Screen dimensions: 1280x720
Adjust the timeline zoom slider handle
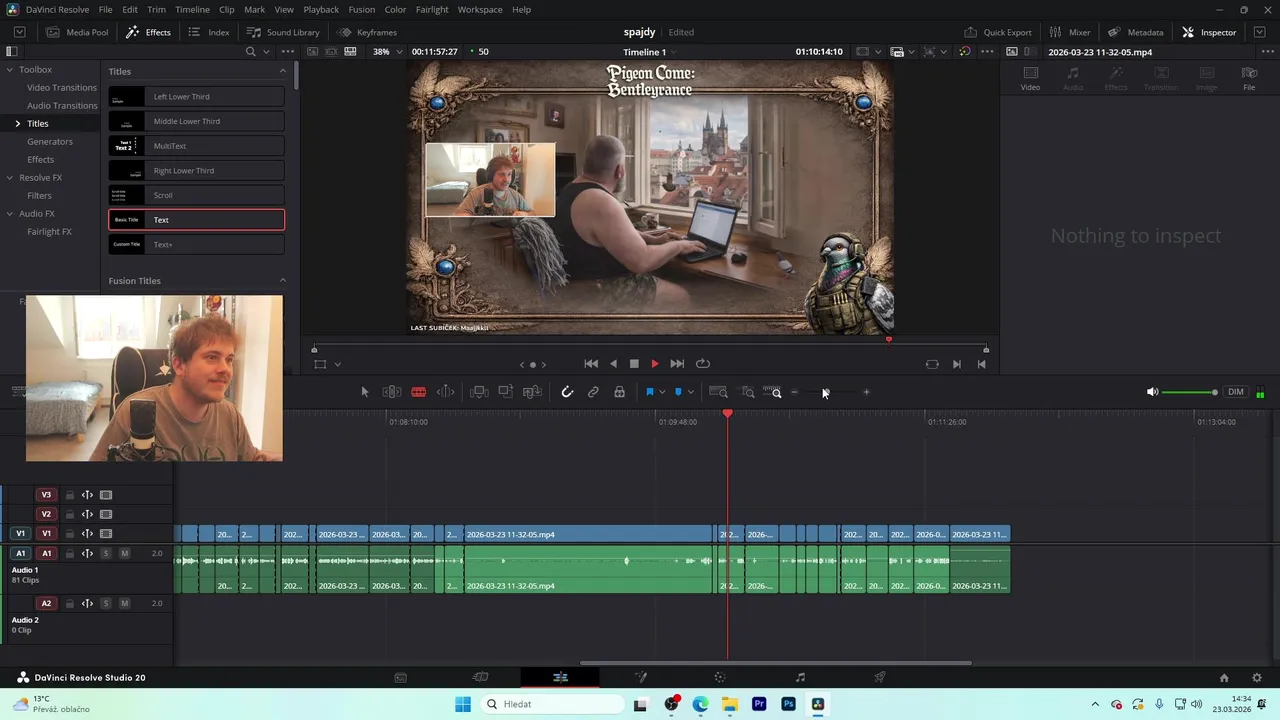pos(826,392)
